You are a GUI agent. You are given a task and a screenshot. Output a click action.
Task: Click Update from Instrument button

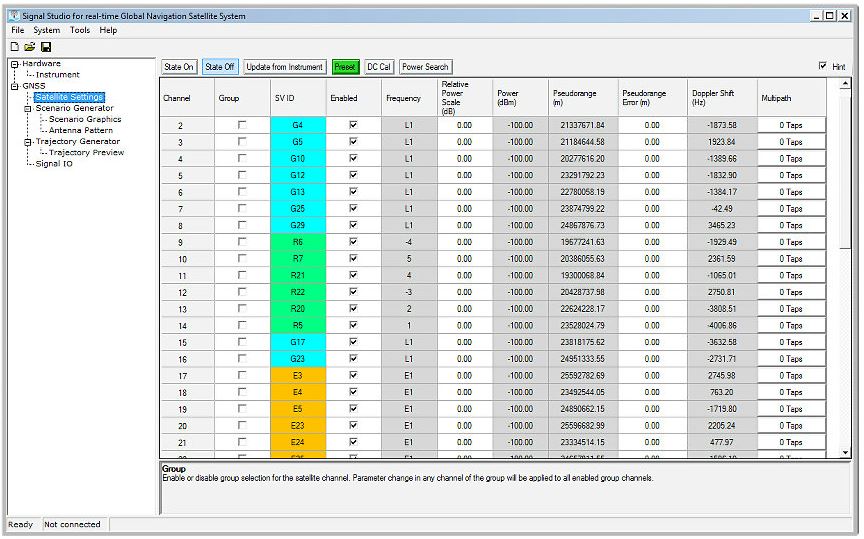[x=284, y=67]
